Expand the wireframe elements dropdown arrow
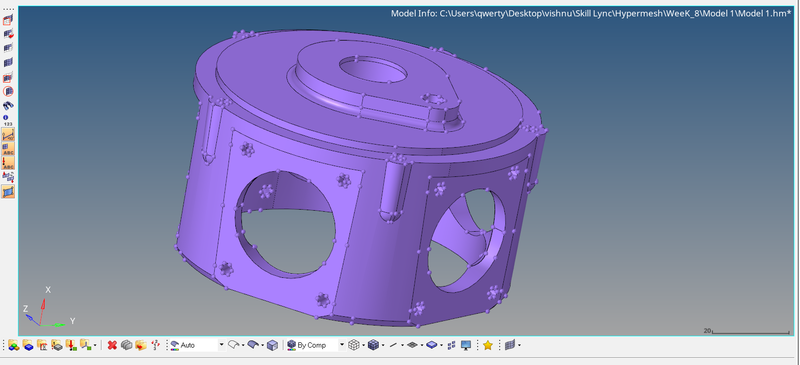 [x=363, y=346]
